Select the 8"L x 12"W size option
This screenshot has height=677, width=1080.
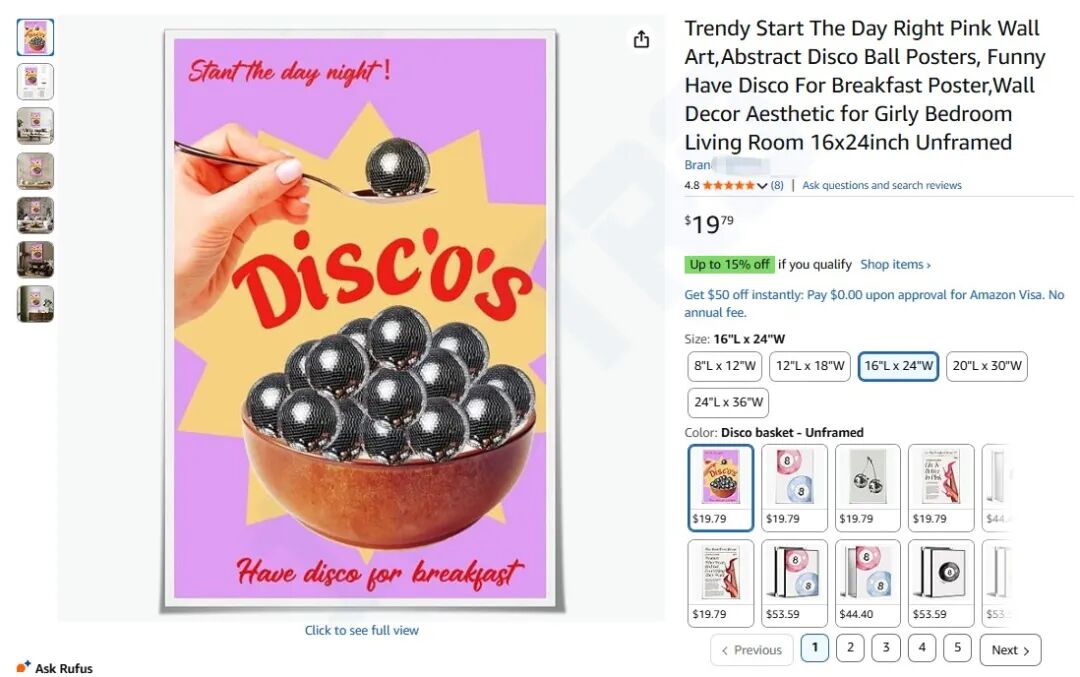pyautogui.click(x=725, y=366)
